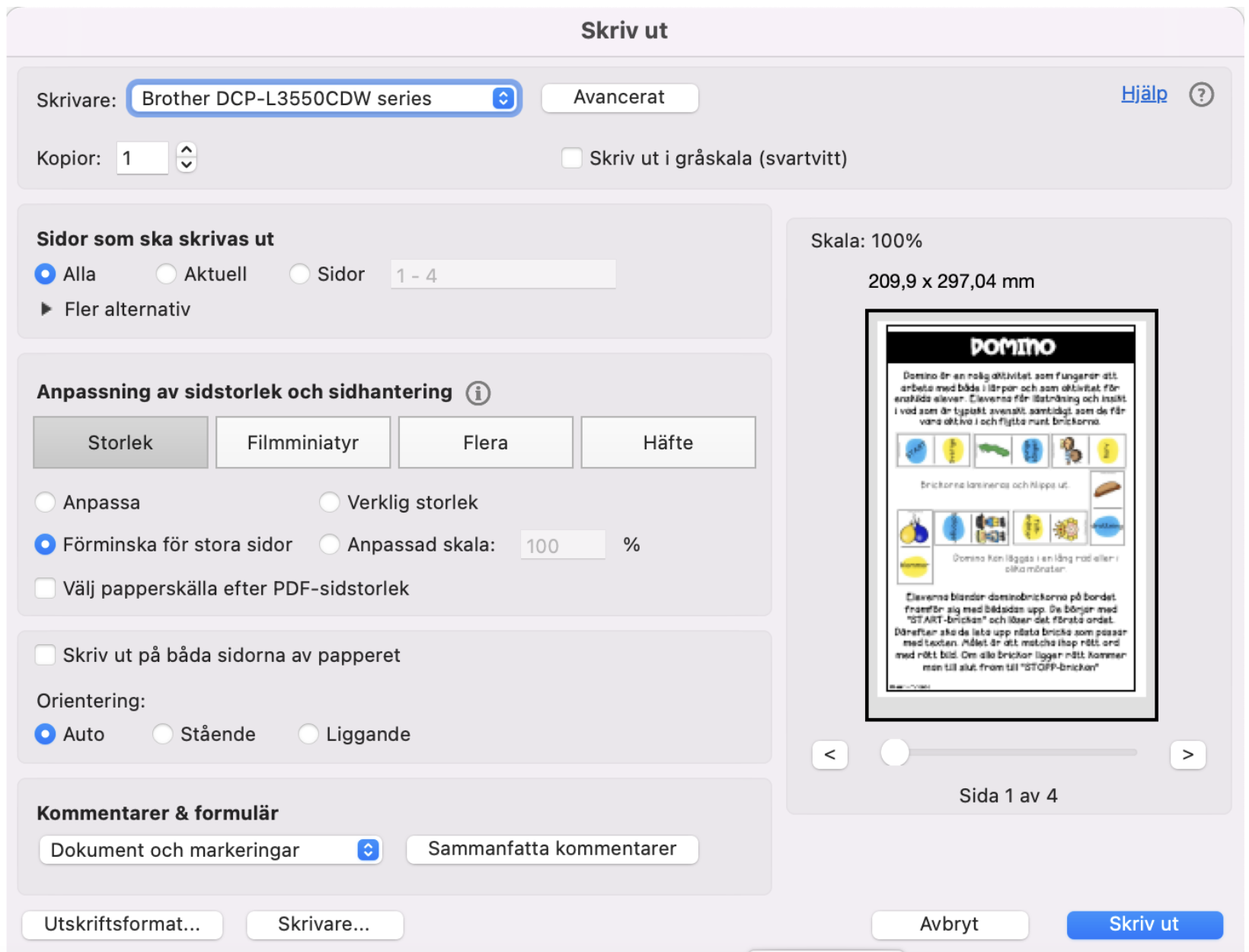The width and height of the screenshot is (1249, 952).
Task: Click the info icon beside page sizing heading
Action: coord(478,393)
